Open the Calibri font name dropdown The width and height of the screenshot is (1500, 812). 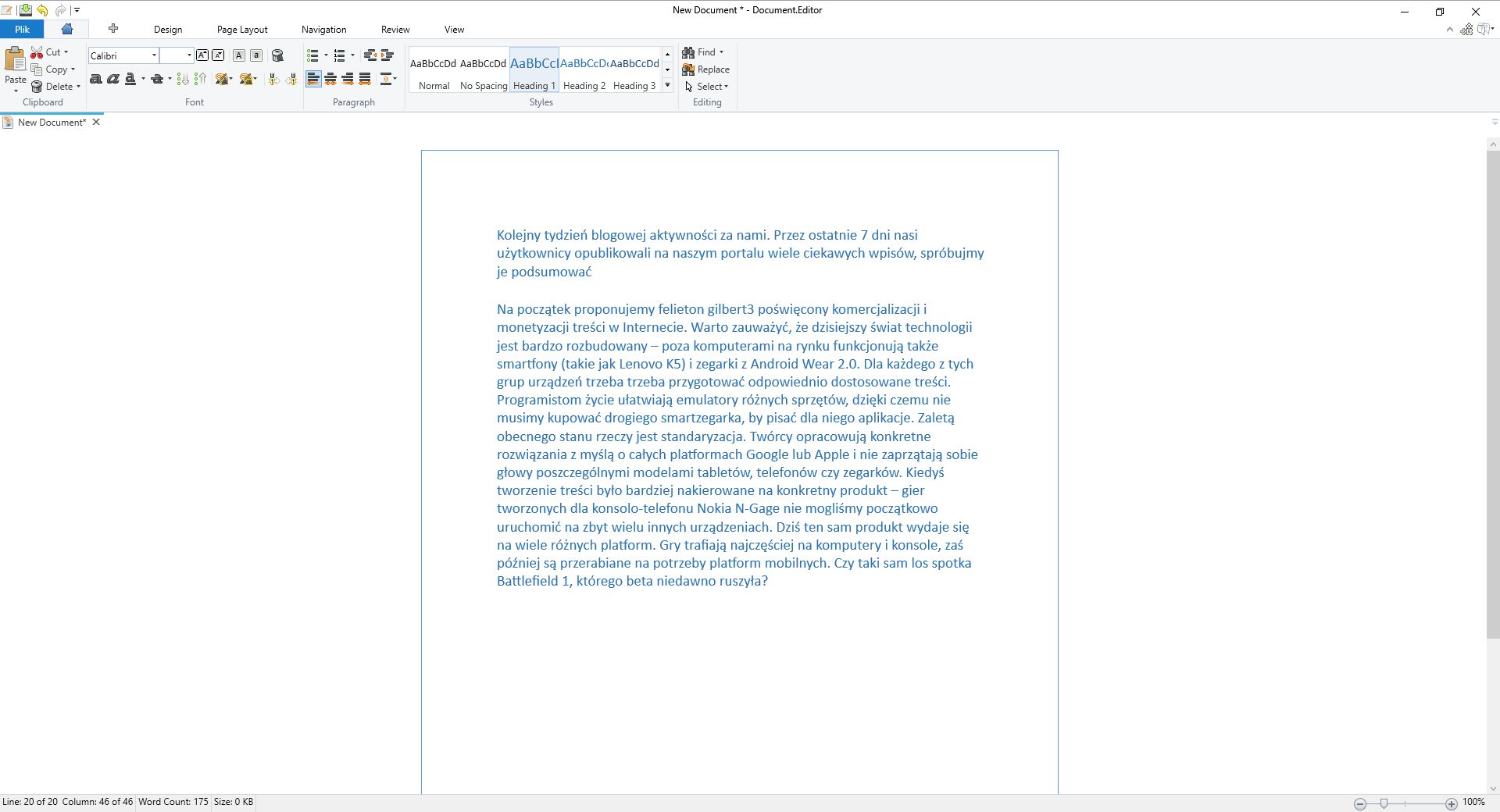pyautogui.click(x=153, y=55)
